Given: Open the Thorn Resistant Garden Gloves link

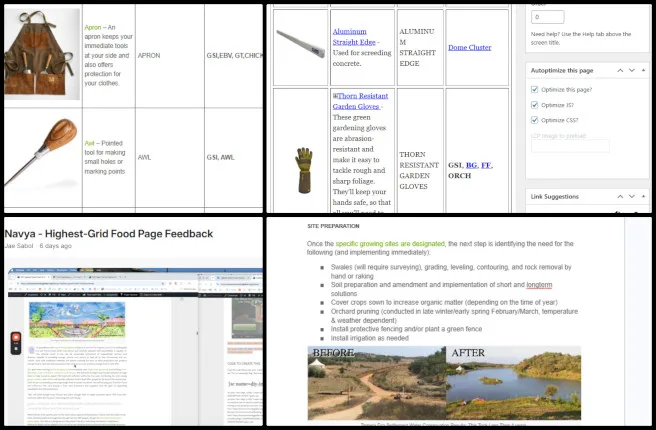Looking at the screenshot, I should (360, 101).
